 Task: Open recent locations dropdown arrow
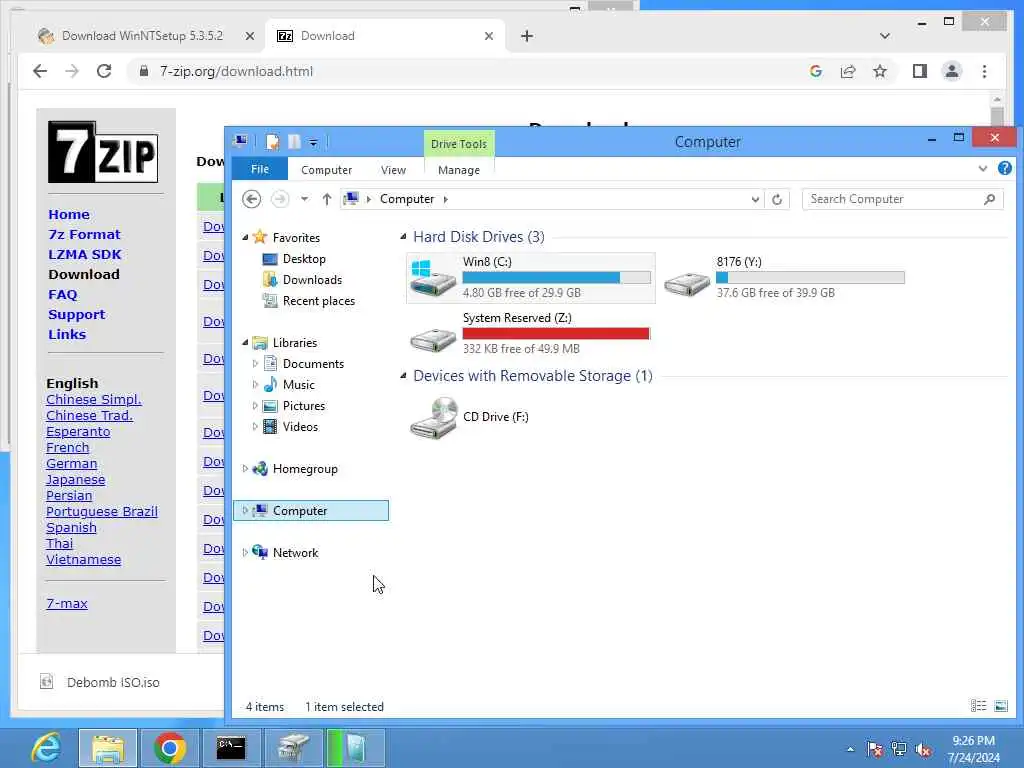click(x=304, y=199)
